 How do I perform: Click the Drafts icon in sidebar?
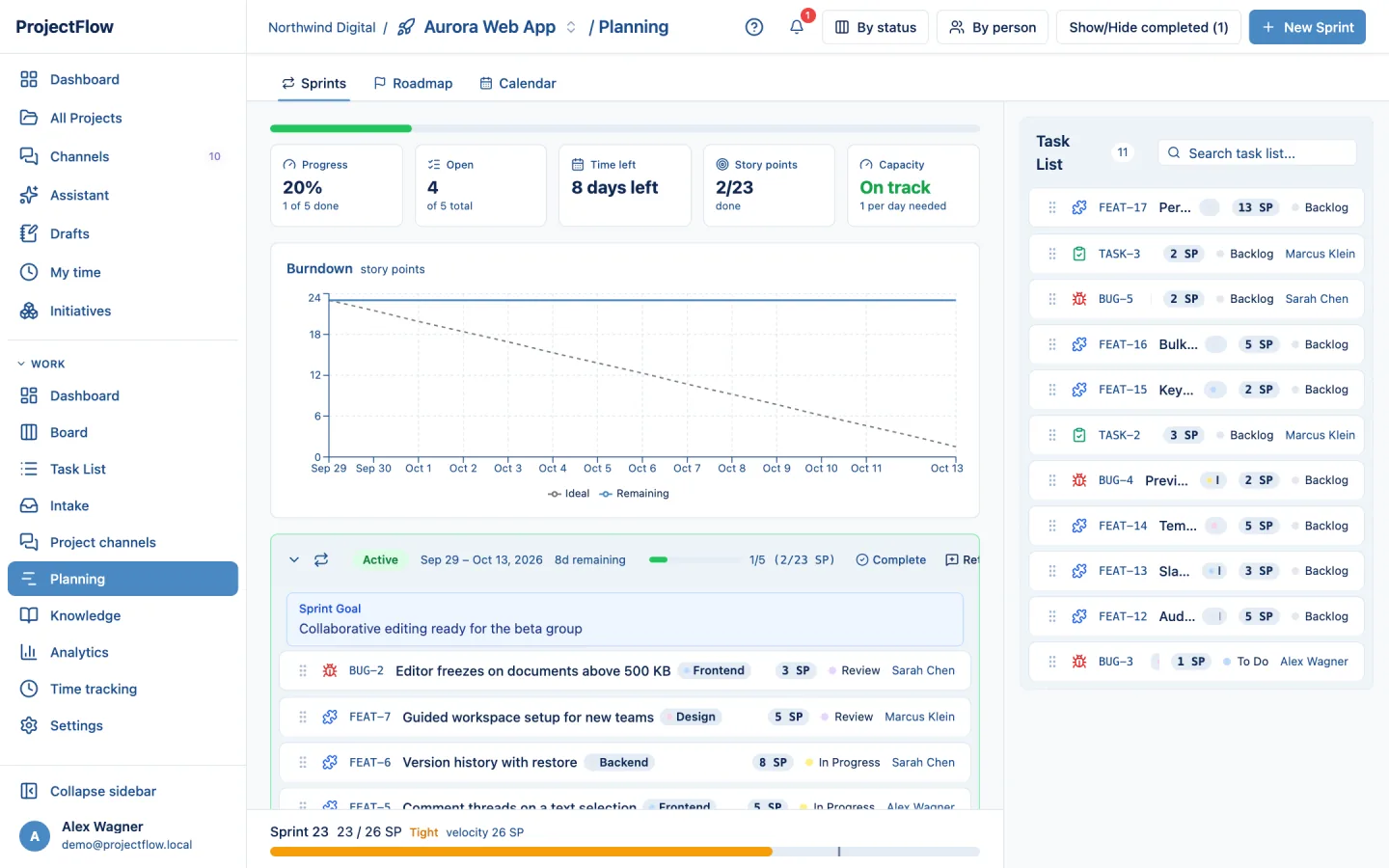click(29, 233)
